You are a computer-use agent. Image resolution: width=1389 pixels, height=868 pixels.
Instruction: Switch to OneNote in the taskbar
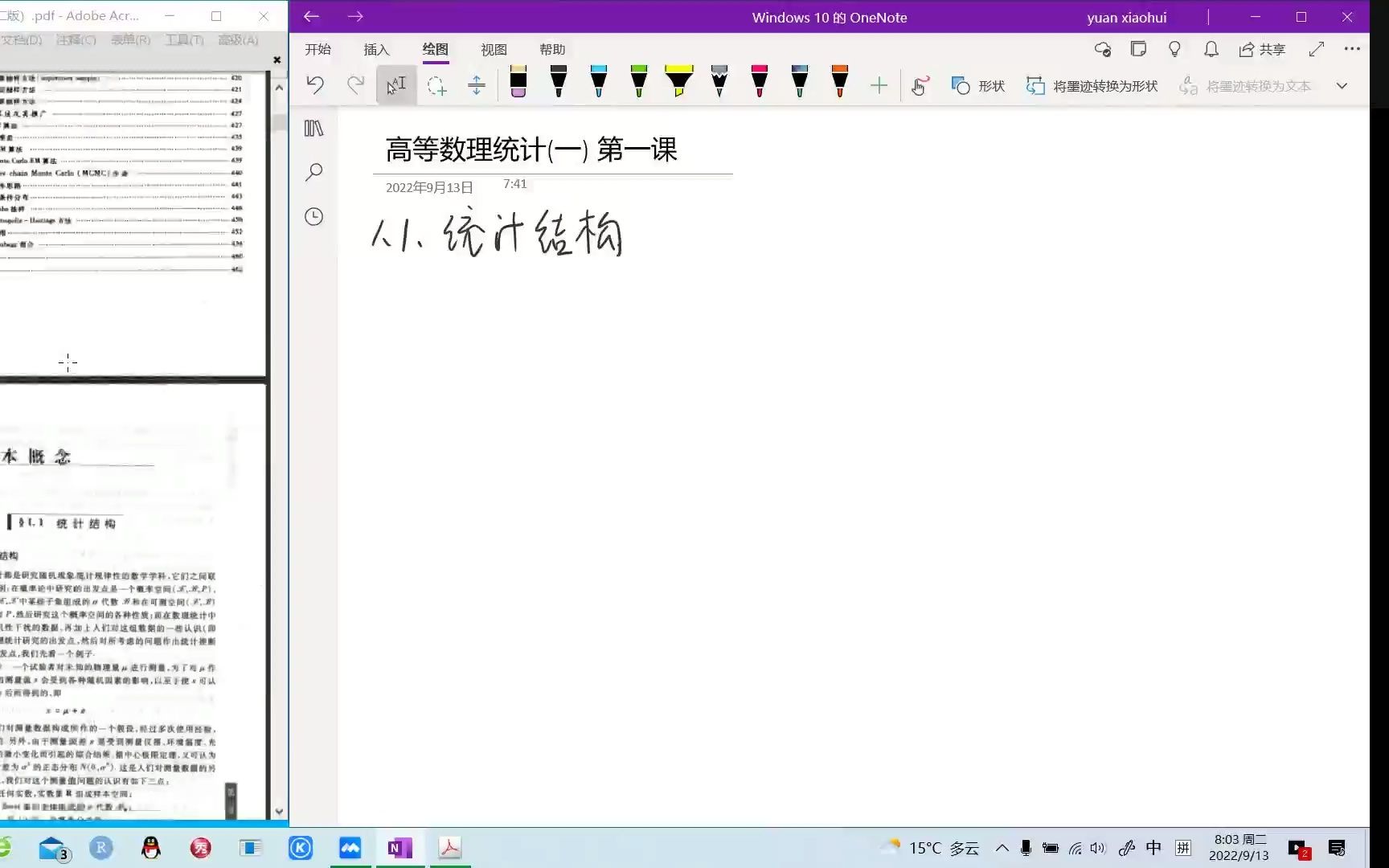399,848
